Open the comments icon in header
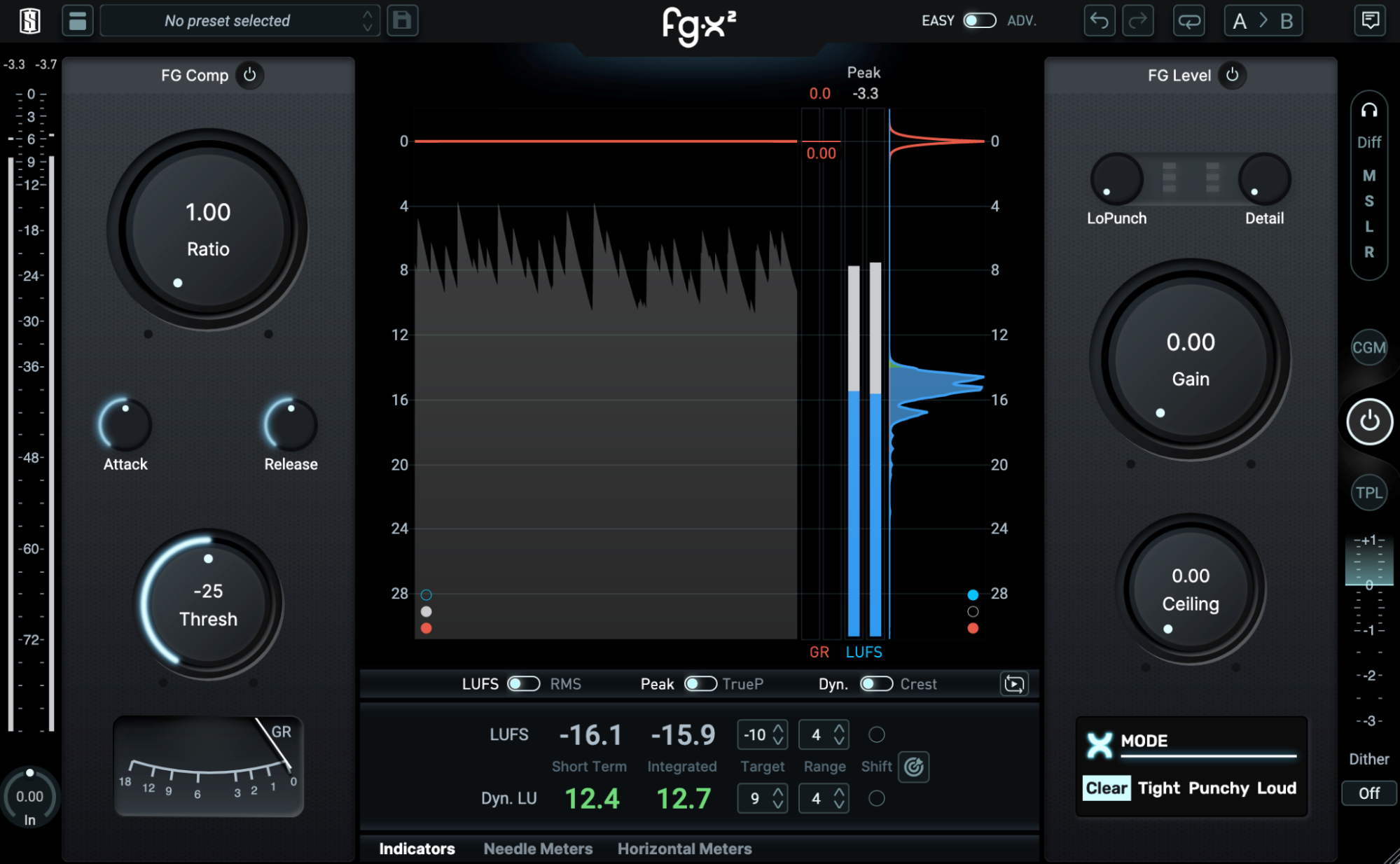 click(1370, 20)
